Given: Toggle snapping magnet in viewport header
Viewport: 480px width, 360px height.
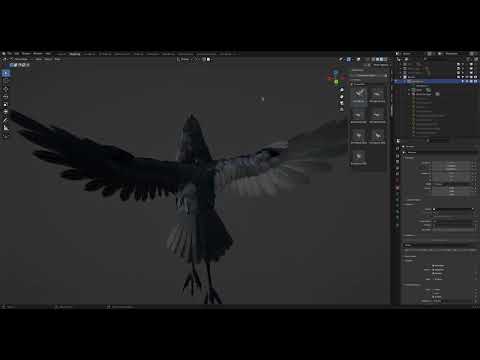Looking at the screenshot, I should point(204,60).
